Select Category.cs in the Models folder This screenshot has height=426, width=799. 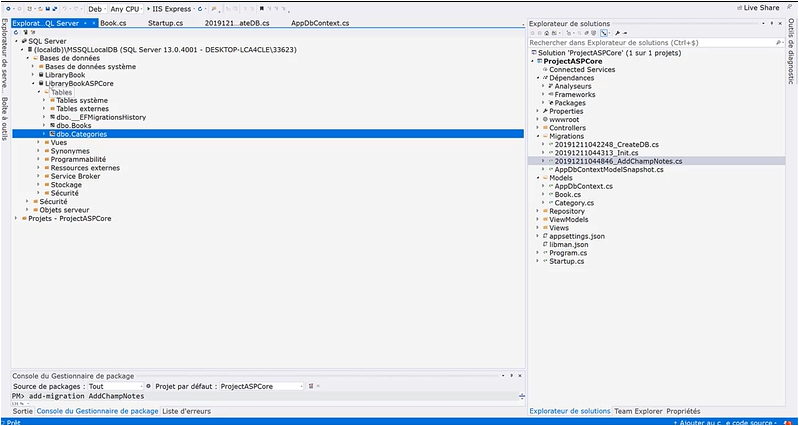click(574, 203)
